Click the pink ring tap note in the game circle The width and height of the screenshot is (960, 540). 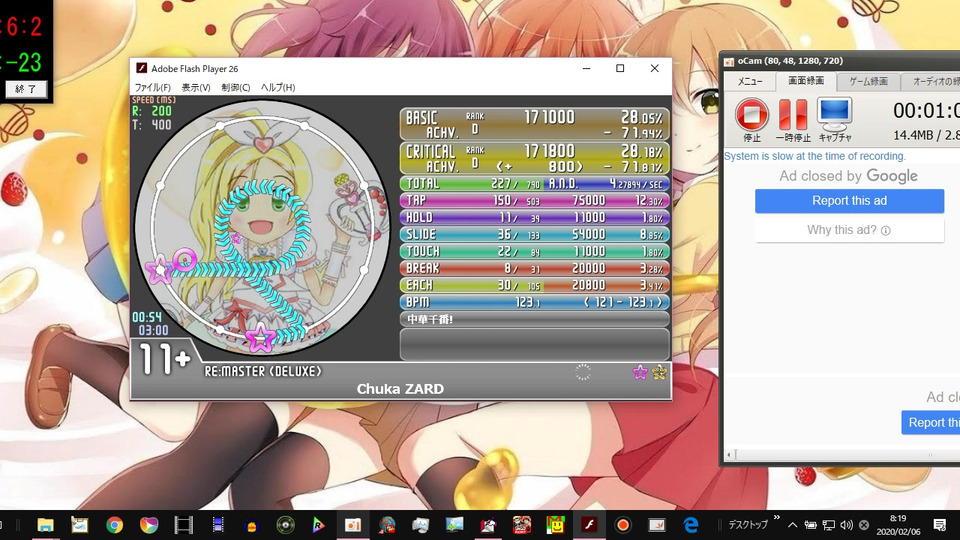point(184,261)
